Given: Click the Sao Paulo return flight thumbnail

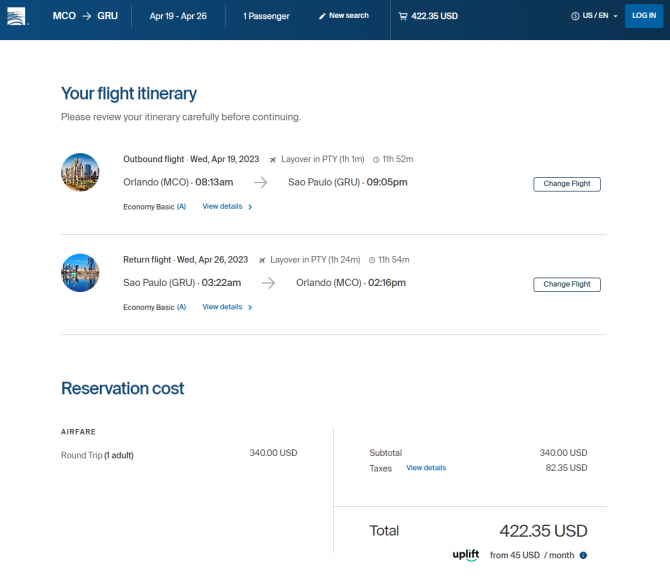Looking at the screenshot, I should pos(80,273).
